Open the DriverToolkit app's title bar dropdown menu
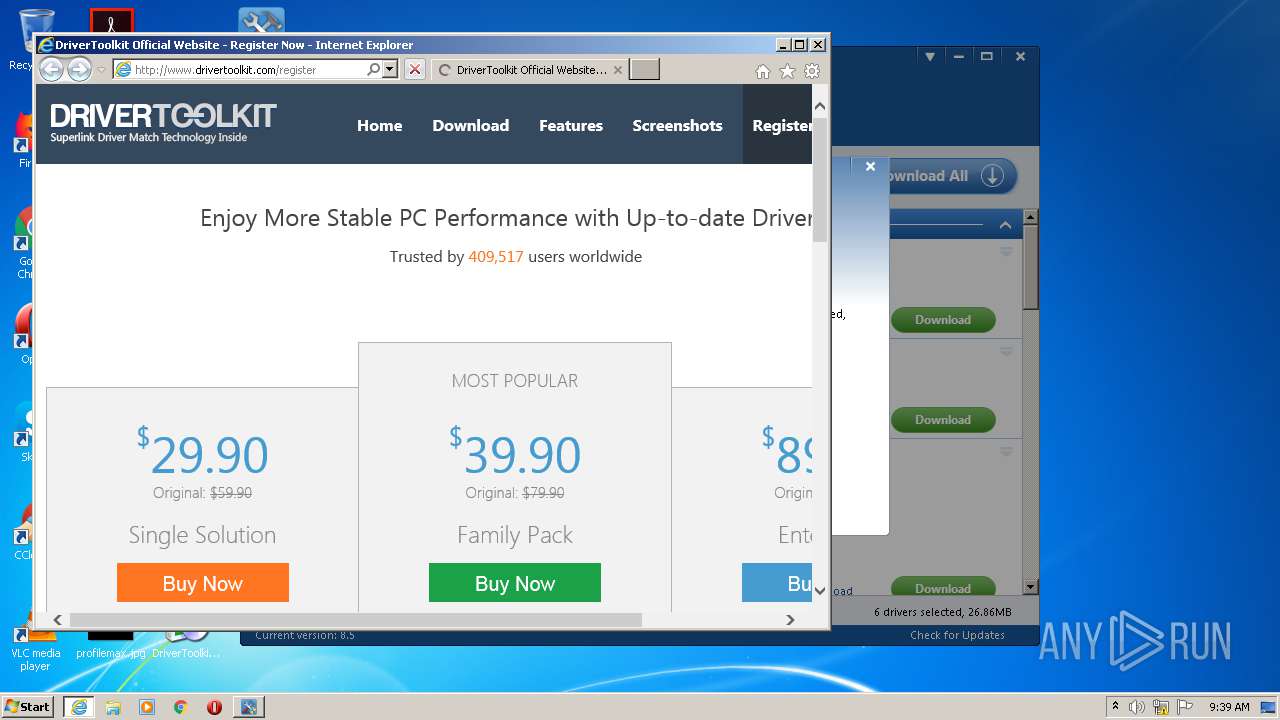 pyautogui.click(x=929, y=57)
